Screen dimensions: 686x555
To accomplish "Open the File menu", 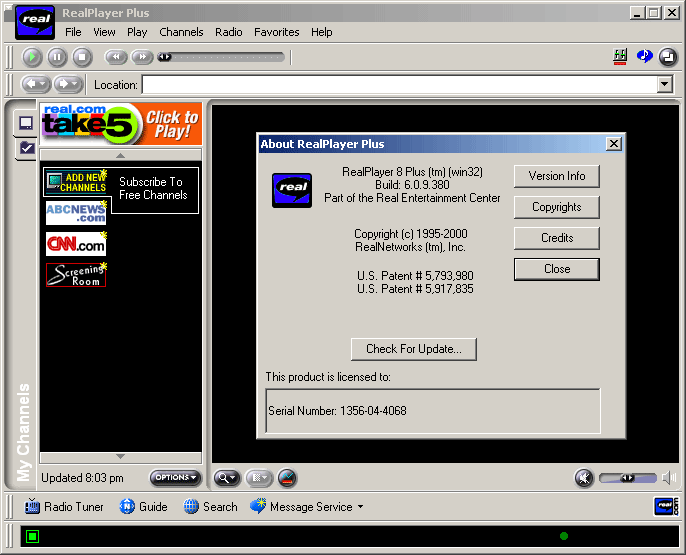I will (x=73, y=32).
